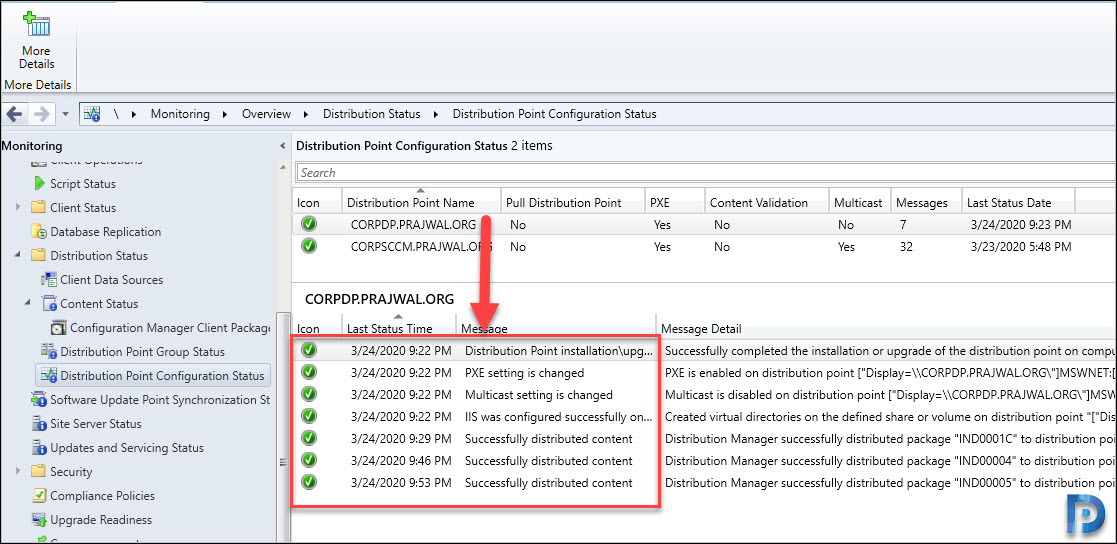Click the Distribution Point Group Status icon
The height and width of the screenshot is (544, 1117).
49,352
